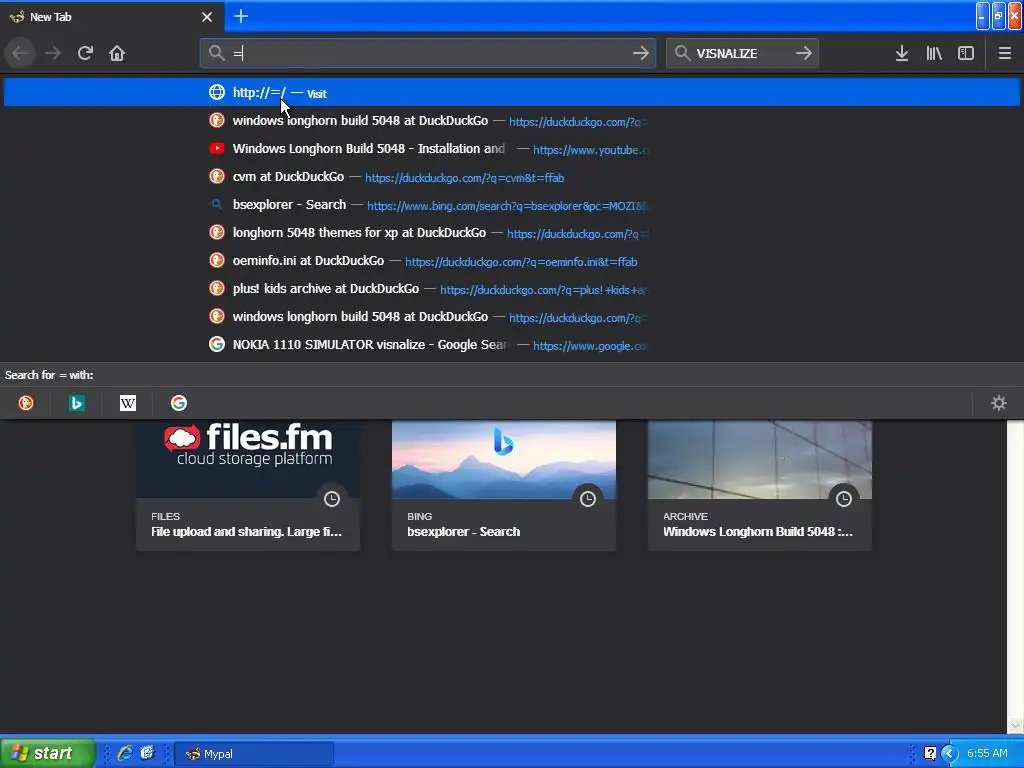Image resolution: width=1024 pixels, height=768 pixels.
Task: Select 'bsexplorer - Search' Bing suggestion
Action: click(x=511, y=205)
